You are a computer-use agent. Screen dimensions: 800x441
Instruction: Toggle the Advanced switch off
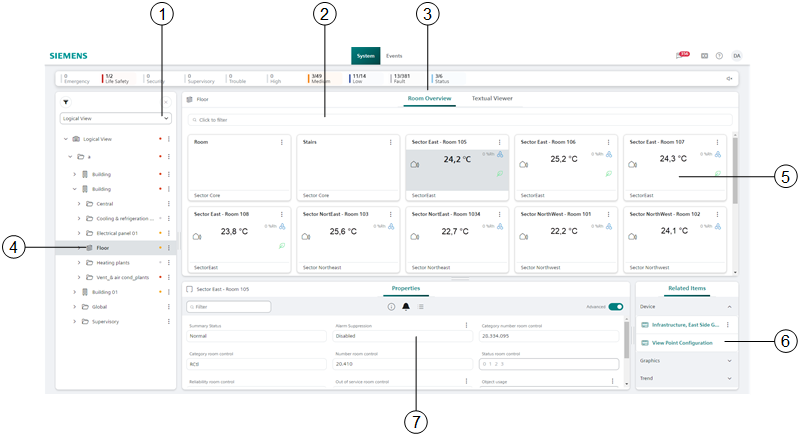(615, 307)
